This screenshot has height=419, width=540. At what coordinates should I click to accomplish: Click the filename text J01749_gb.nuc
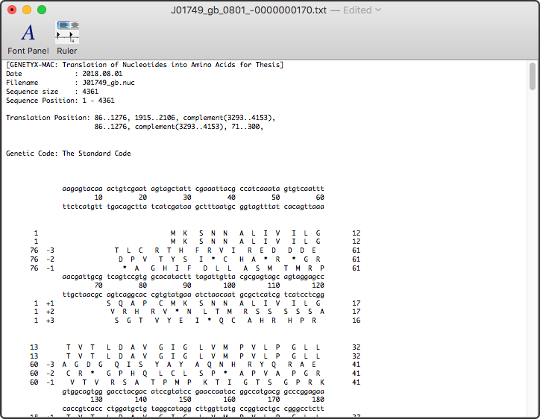tap(108, 83)
